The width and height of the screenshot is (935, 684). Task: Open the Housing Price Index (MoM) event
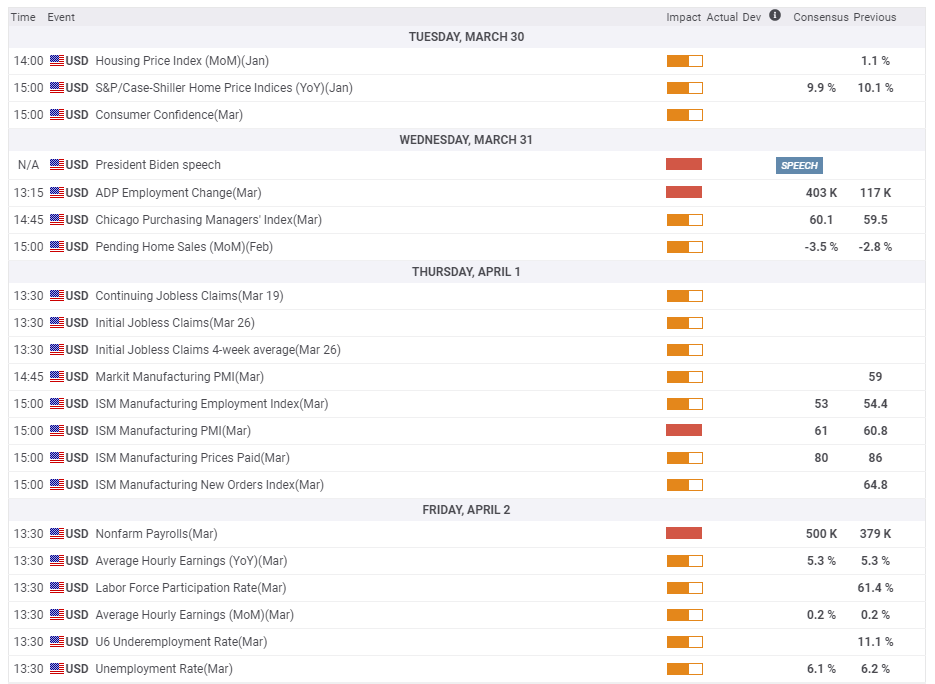(181, 61)
